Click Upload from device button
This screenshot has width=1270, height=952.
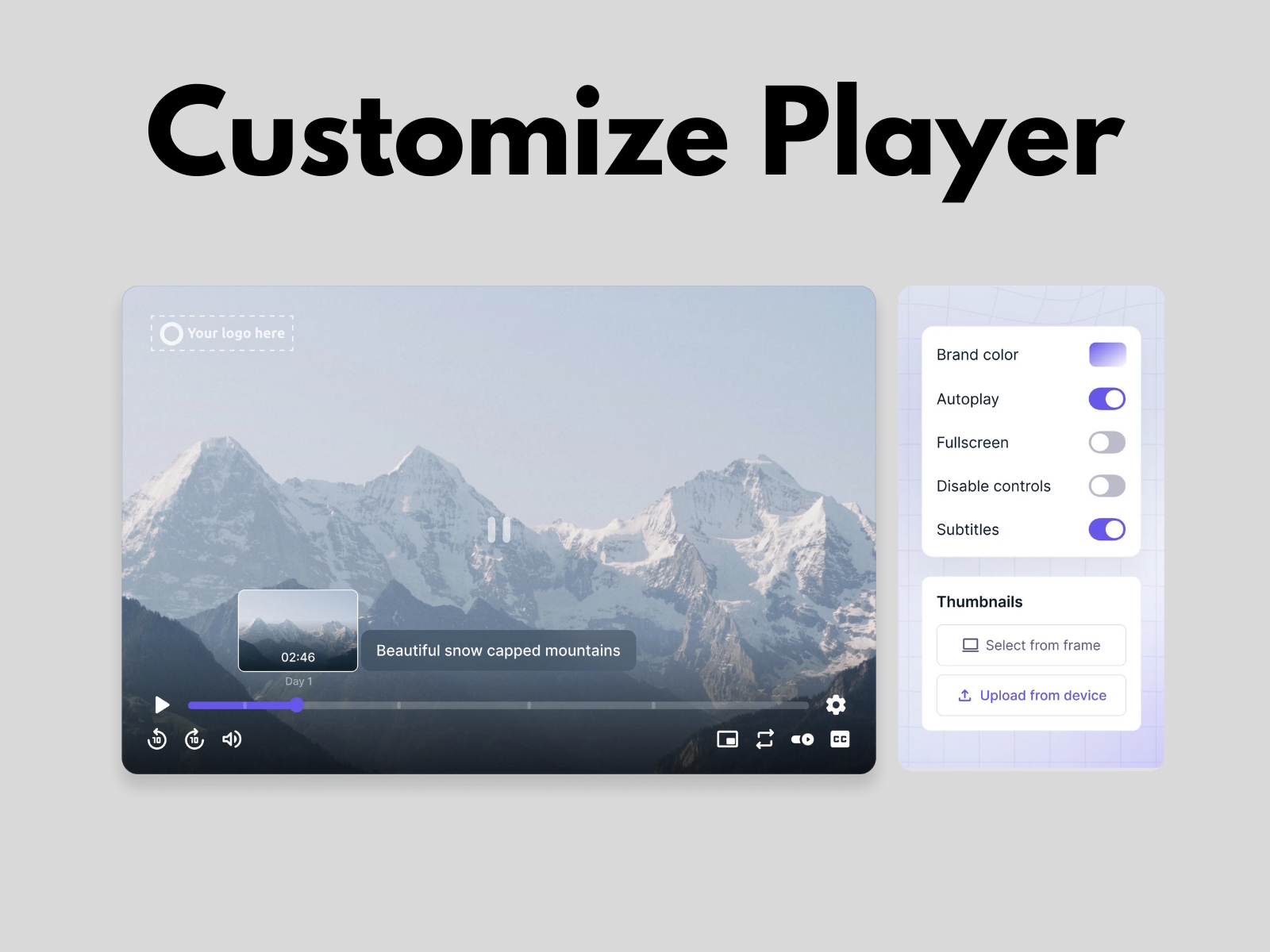click(x=1031, y=695)
